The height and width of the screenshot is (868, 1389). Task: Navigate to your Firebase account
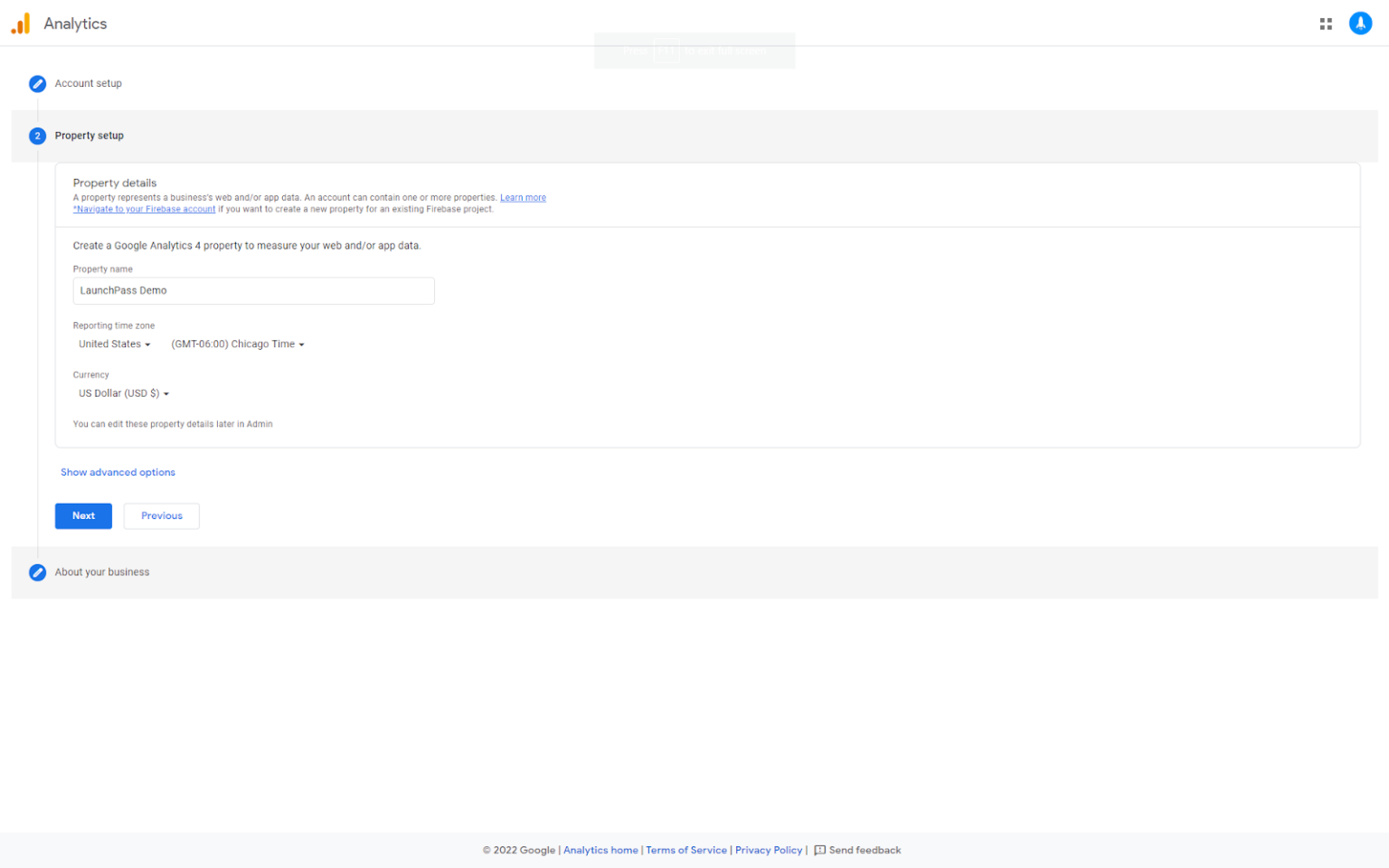[144, 209]
